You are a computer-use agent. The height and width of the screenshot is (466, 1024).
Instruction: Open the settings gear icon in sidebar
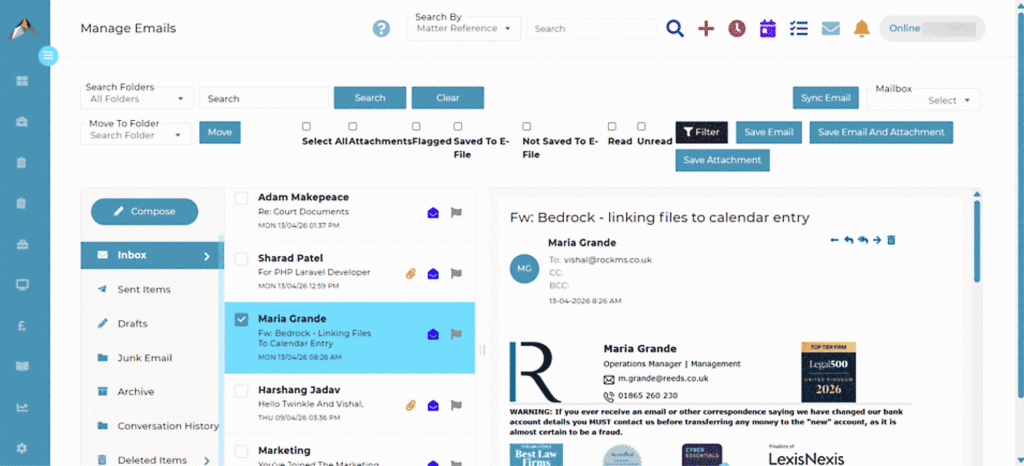tap(22, 448)
